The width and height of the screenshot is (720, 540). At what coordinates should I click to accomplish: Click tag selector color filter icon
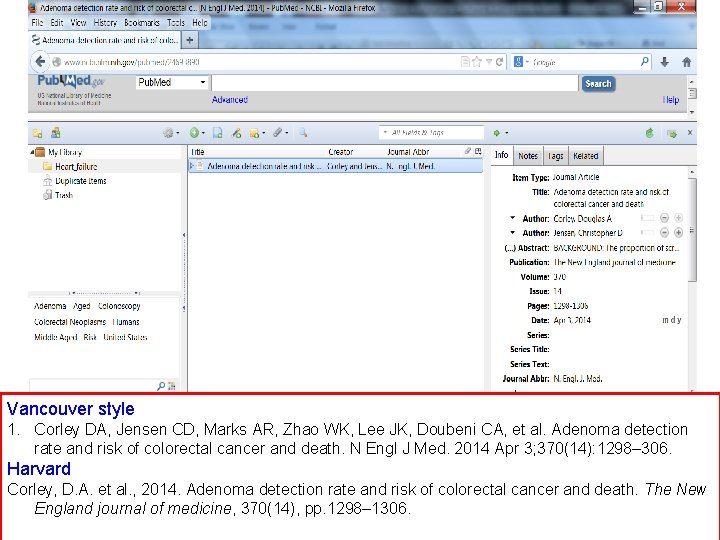tap(172, 386)
